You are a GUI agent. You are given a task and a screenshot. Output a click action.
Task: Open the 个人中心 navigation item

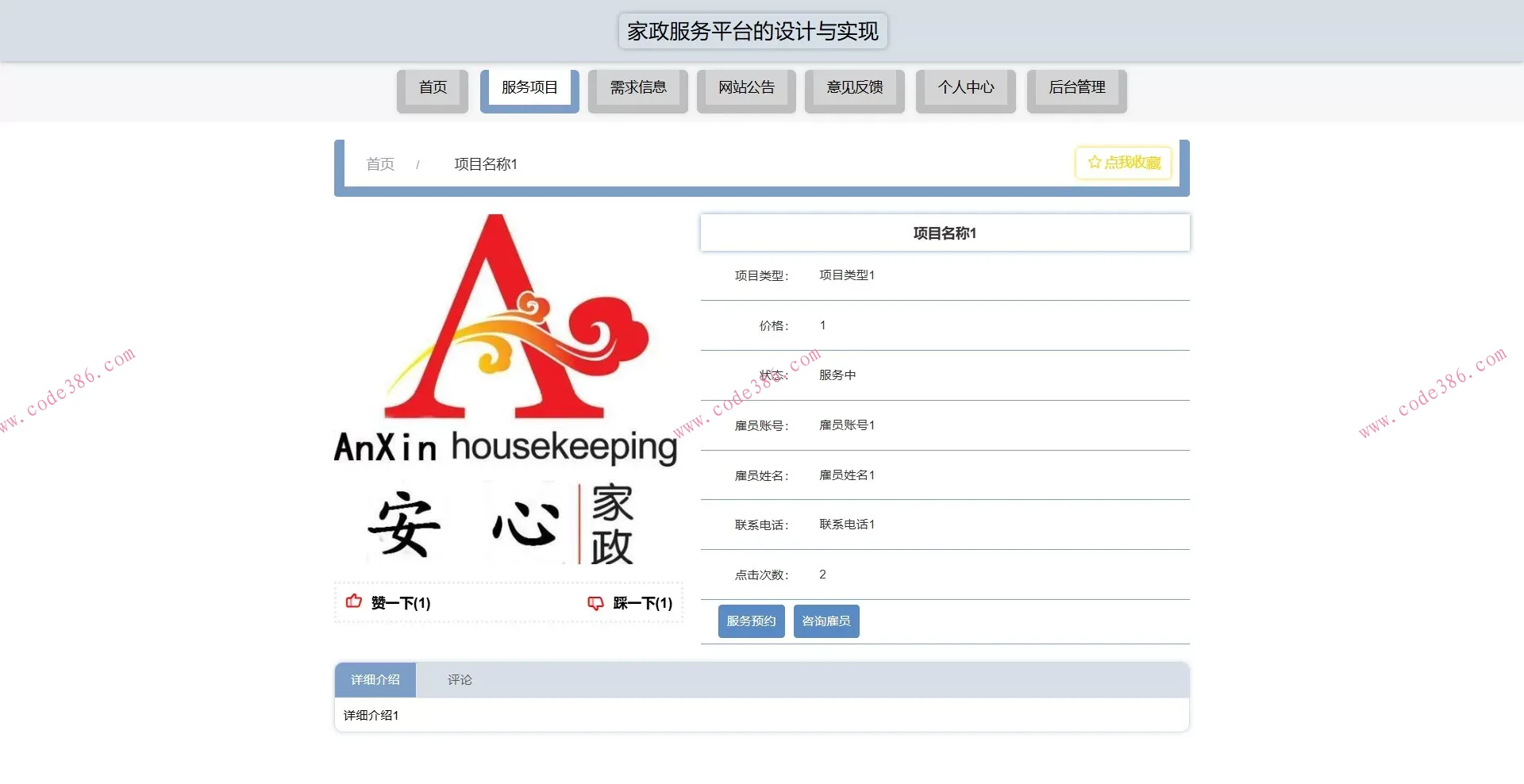click(965, 88)
